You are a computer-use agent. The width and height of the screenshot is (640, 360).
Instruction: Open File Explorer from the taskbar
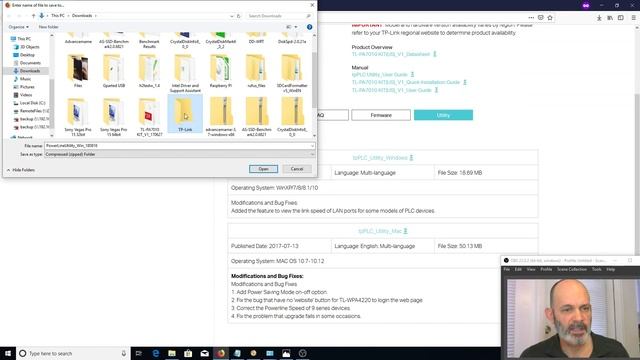click(x=172, y=353)
